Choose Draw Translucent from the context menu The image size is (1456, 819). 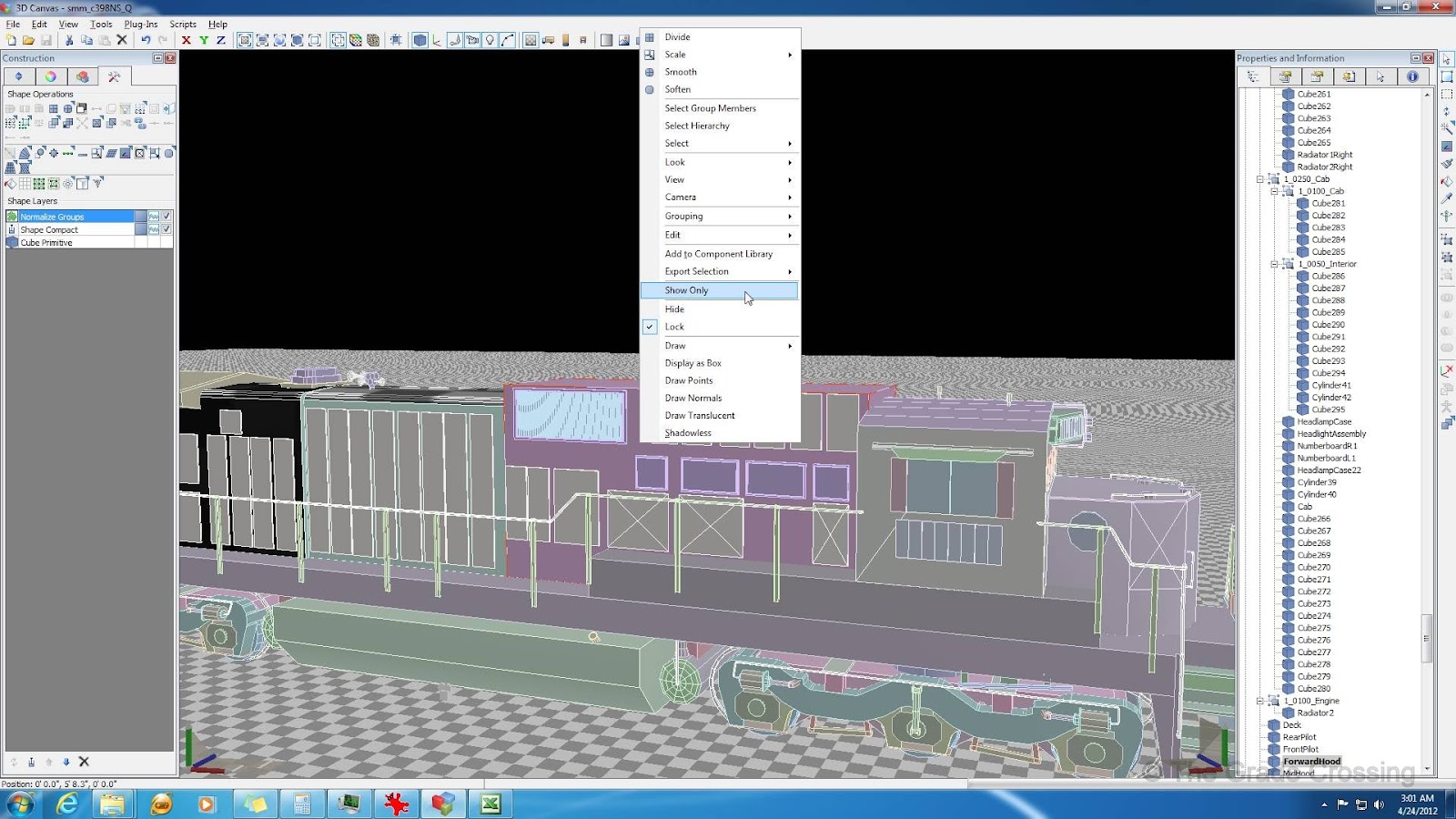[x=720, y=416]
